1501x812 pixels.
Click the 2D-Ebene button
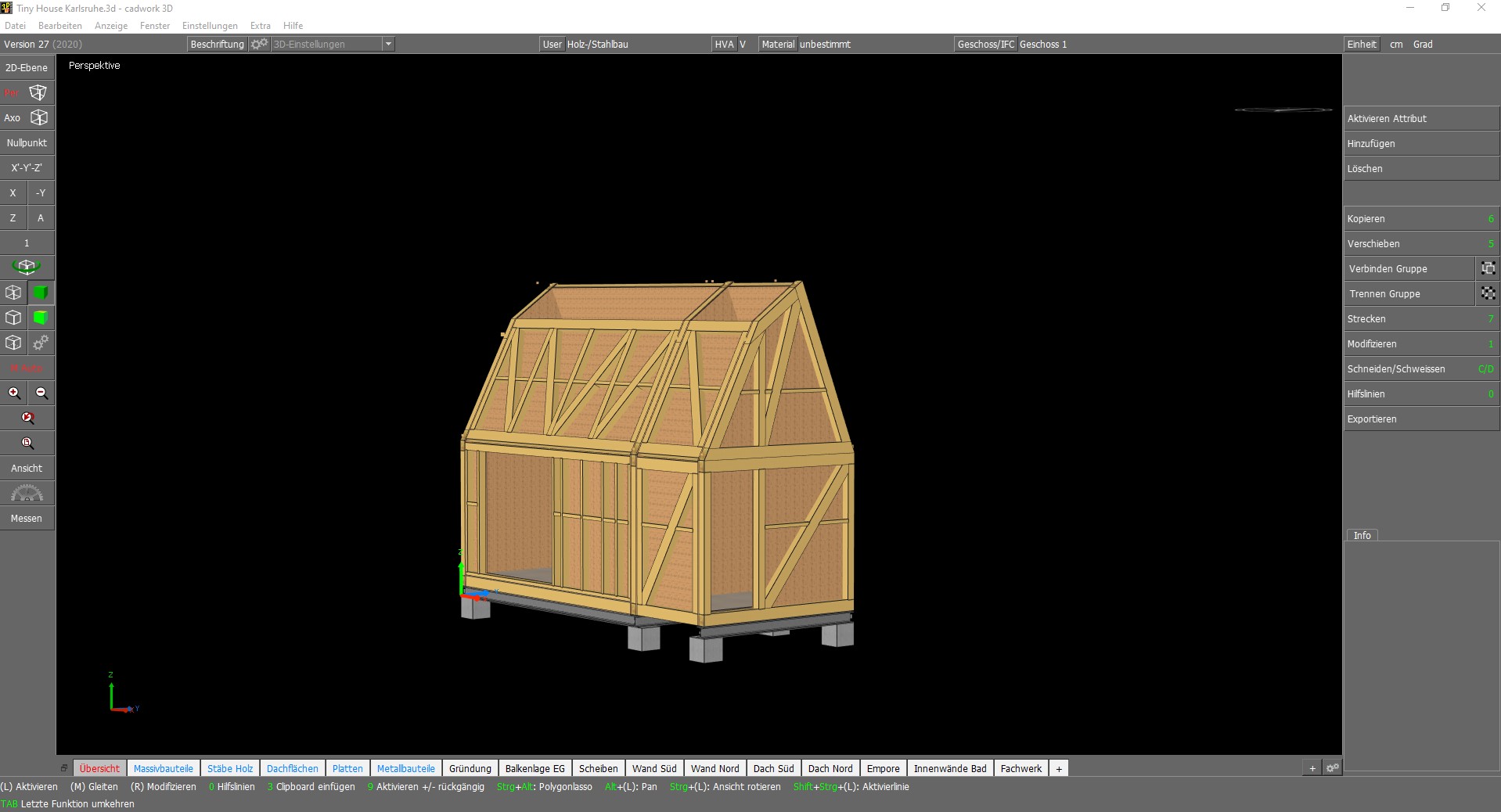pos(27,67)
